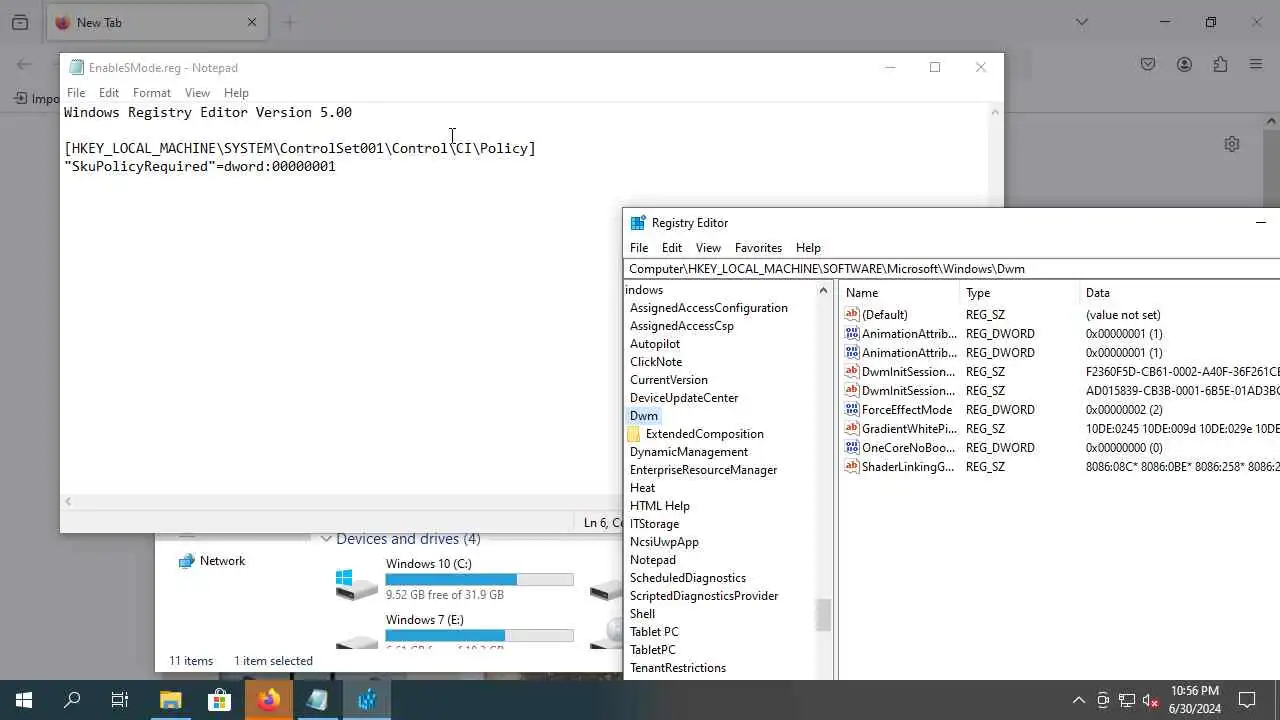1280x720 pixels.
Task: Select the Autopilot registry key
Action: [x=655, y=344]
